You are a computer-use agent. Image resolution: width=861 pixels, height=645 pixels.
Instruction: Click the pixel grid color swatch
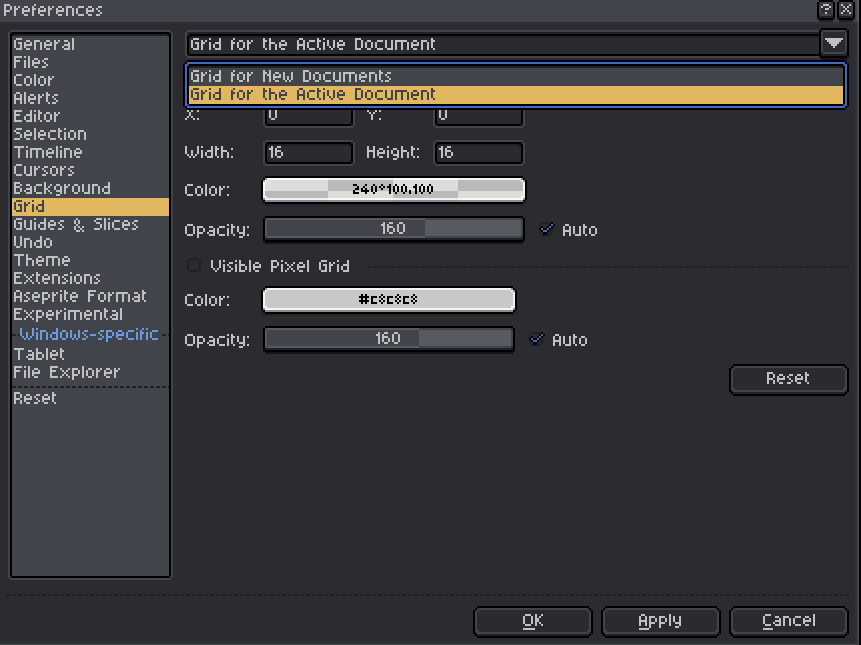[x=388, y=300]
